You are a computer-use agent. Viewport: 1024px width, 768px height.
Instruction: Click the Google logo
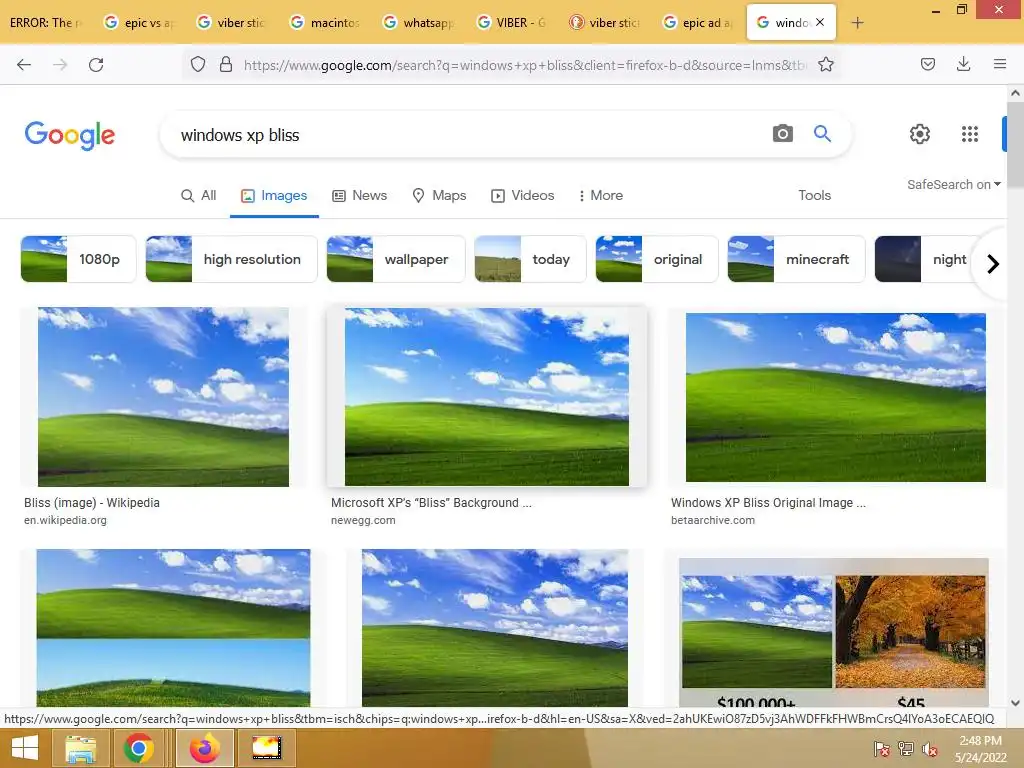(70, 135)
